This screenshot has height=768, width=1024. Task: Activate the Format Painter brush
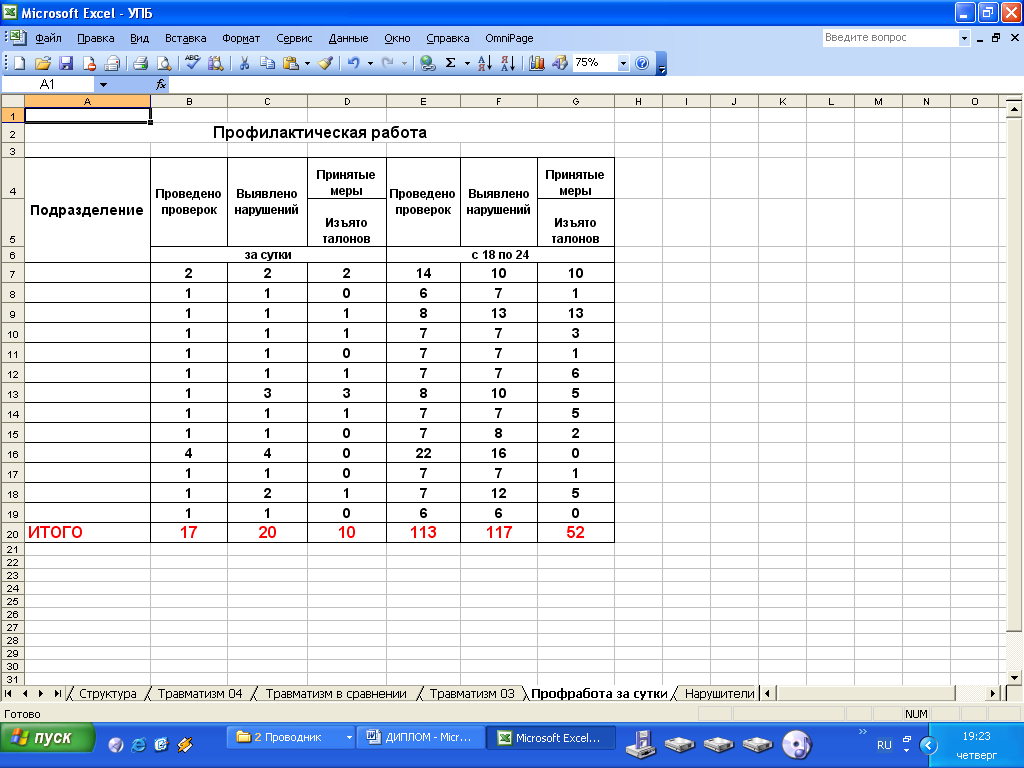(325, 63)
